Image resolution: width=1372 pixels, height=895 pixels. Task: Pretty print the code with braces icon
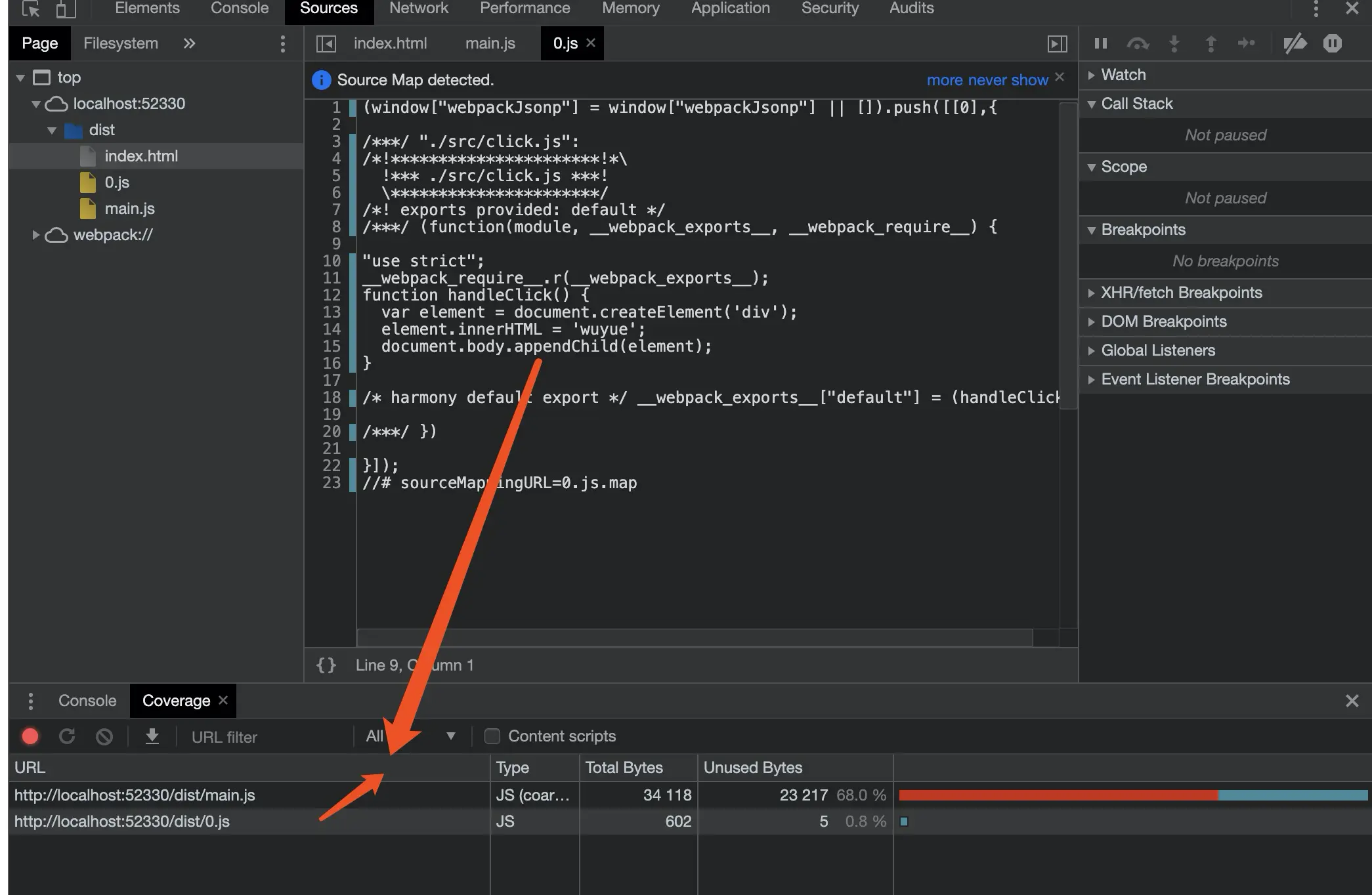pos(326,665)
